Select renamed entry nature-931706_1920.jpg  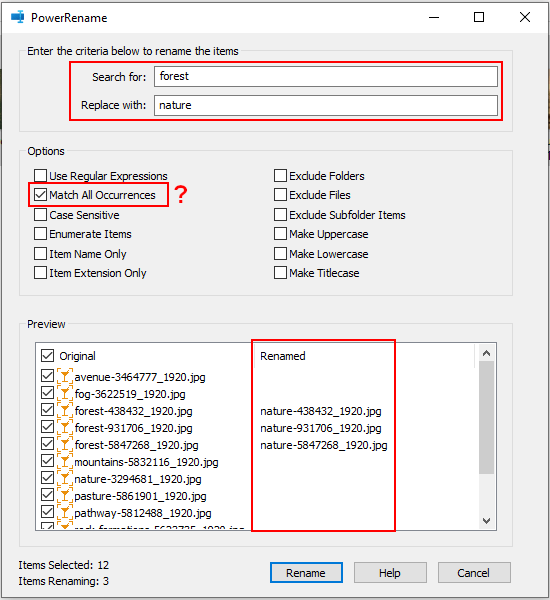click(x=321, y=428)
